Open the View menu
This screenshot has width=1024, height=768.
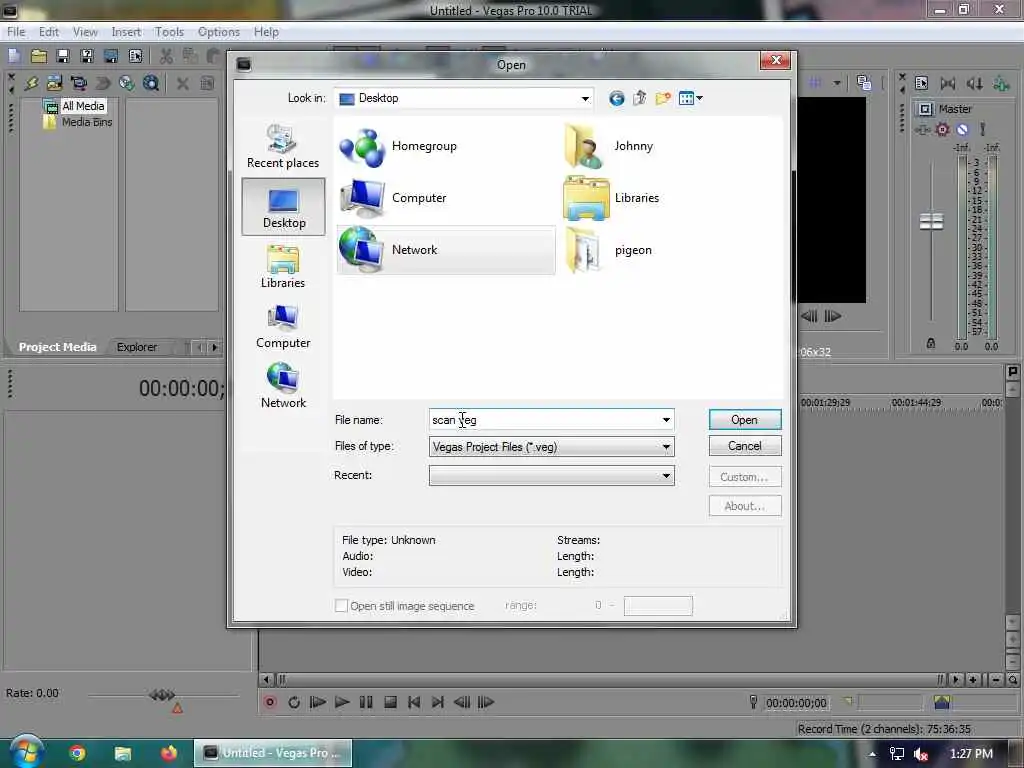pos(85,31)
